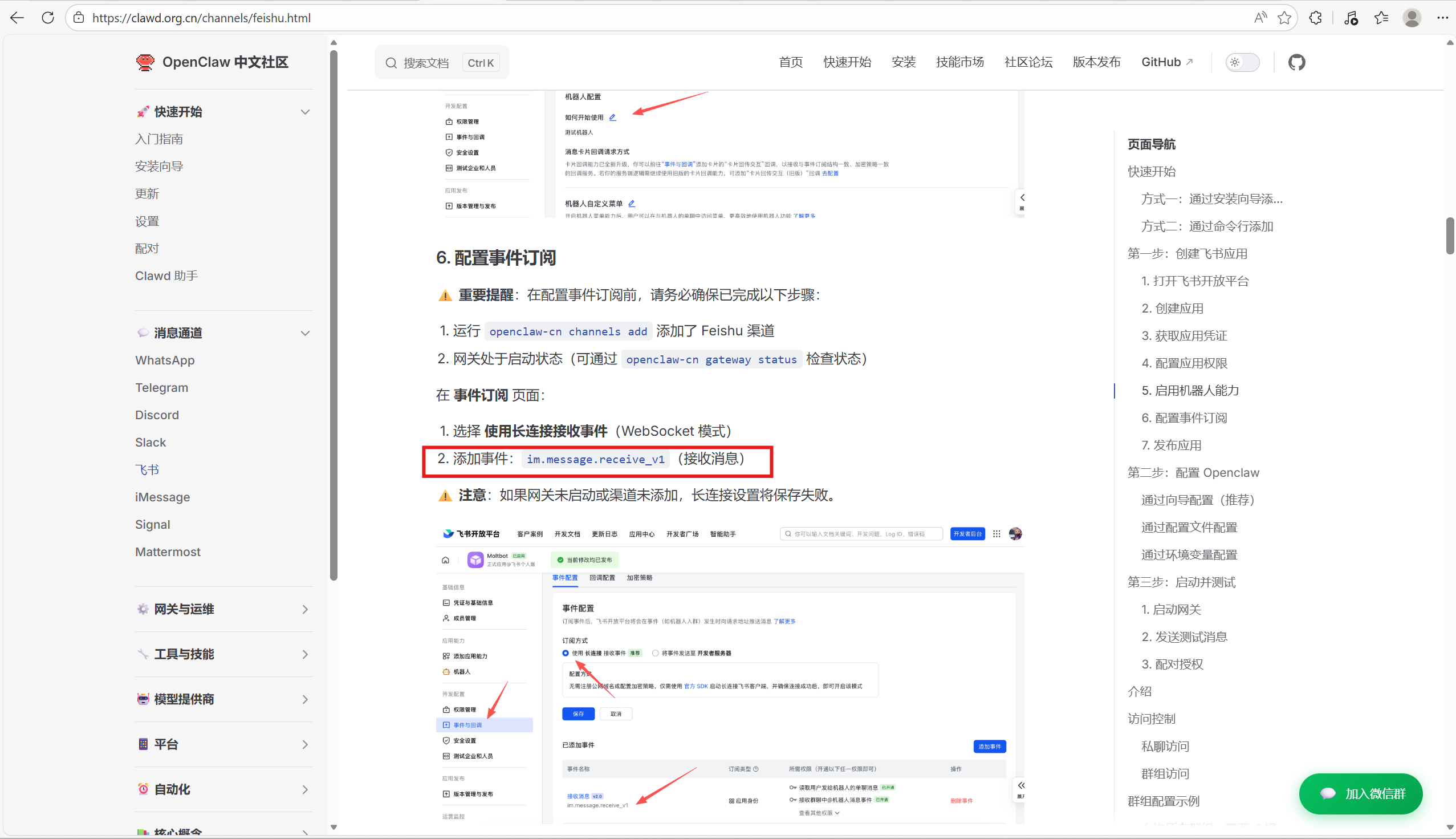The width and height of the screenshot is (1456, 839).
Task: Open the 社区论坛 nav menu item
Action: click(1028, 62)
